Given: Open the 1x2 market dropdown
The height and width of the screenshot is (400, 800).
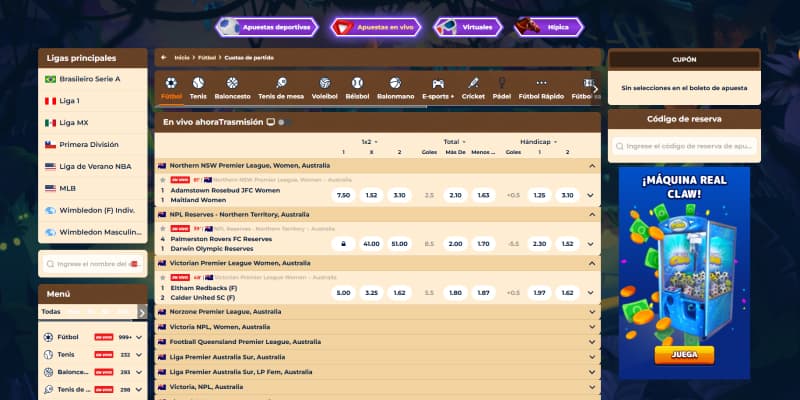Looking at the screenshot, I should pos(372,142).
